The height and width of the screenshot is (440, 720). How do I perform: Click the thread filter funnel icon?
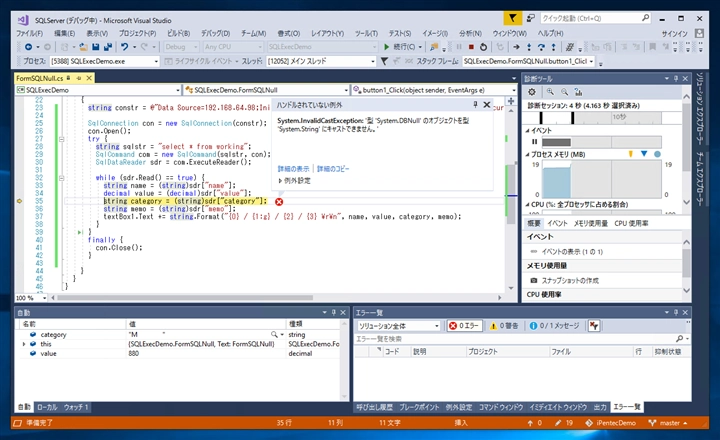[x=384, y=61]
